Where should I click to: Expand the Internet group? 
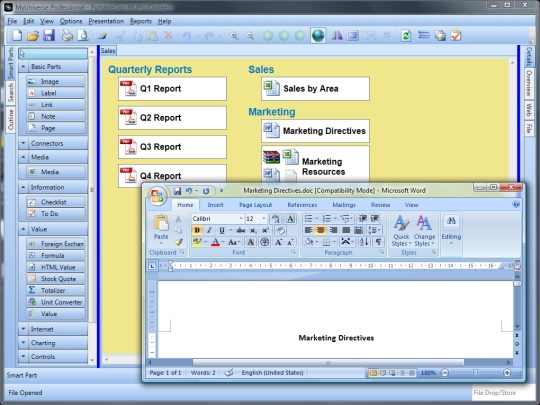(x=53, y=329)
